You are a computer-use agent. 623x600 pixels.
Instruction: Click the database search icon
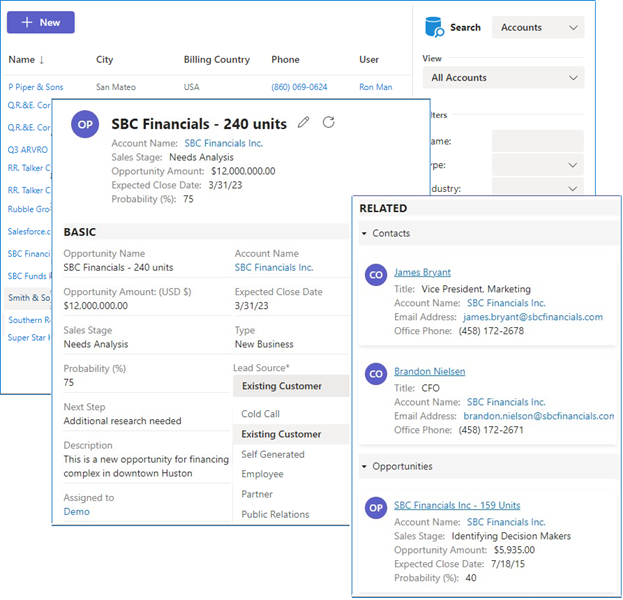tap(434, 27)
